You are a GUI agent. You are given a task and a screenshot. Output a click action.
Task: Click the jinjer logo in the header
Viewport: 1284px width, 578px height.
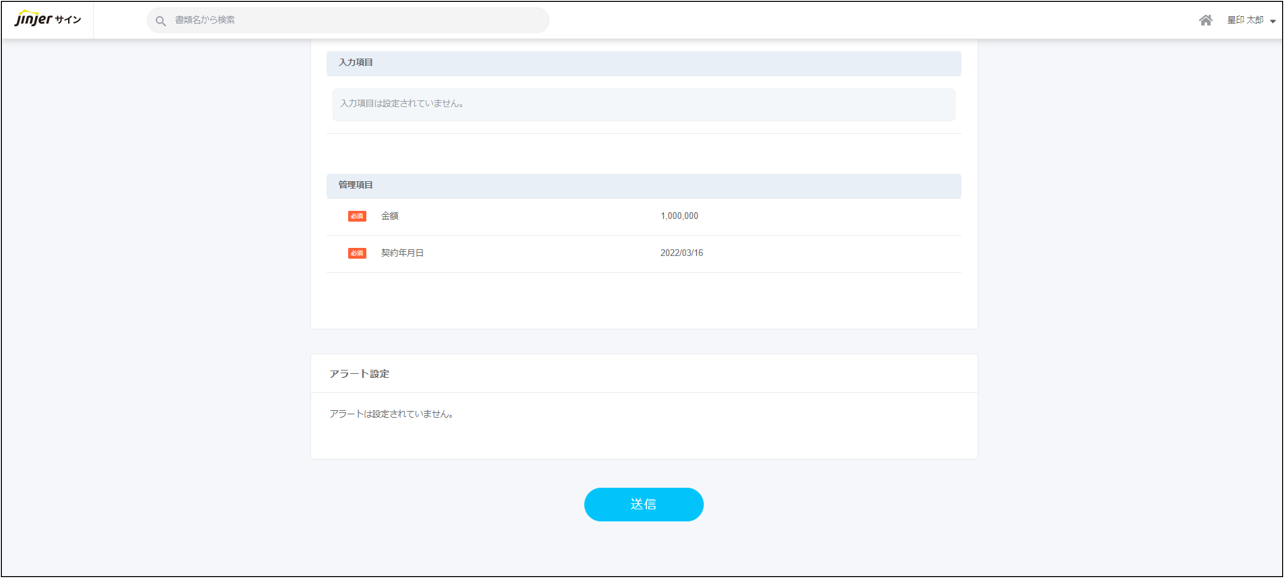[36, 20]
